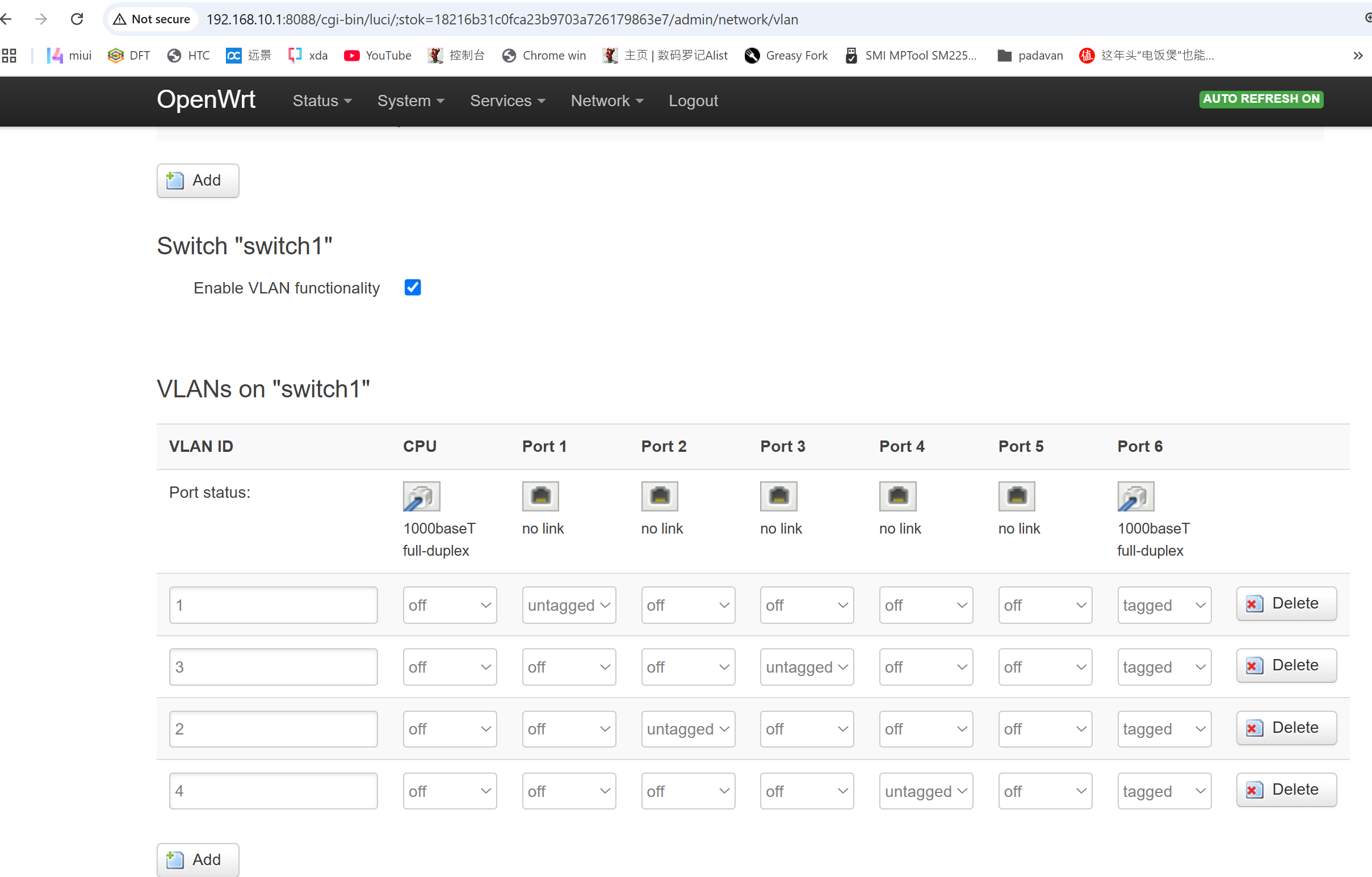Show more bookmarks with the chevron
This screenshot has height=877, width=1372.
[x=1358, y=55]
